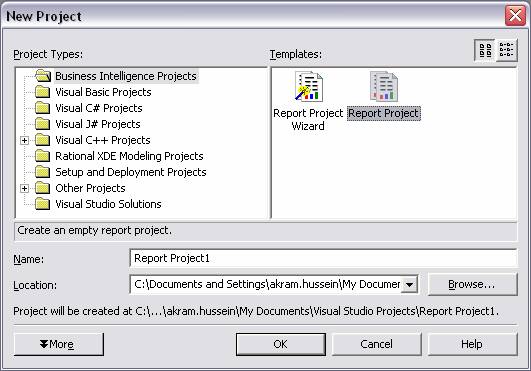
Task: Confirm with the OK button
Action: pos(281,344)
